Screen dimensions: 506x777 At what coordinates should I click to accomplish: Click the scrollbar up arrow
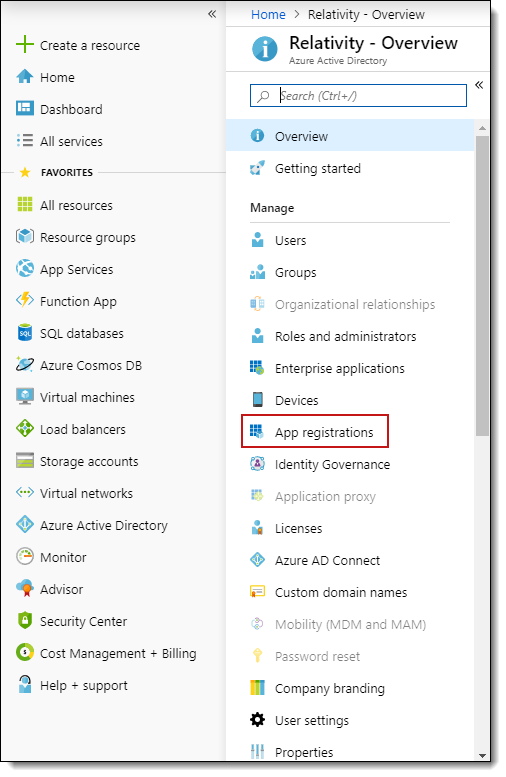pyautogui.click(x=482, y=128)
